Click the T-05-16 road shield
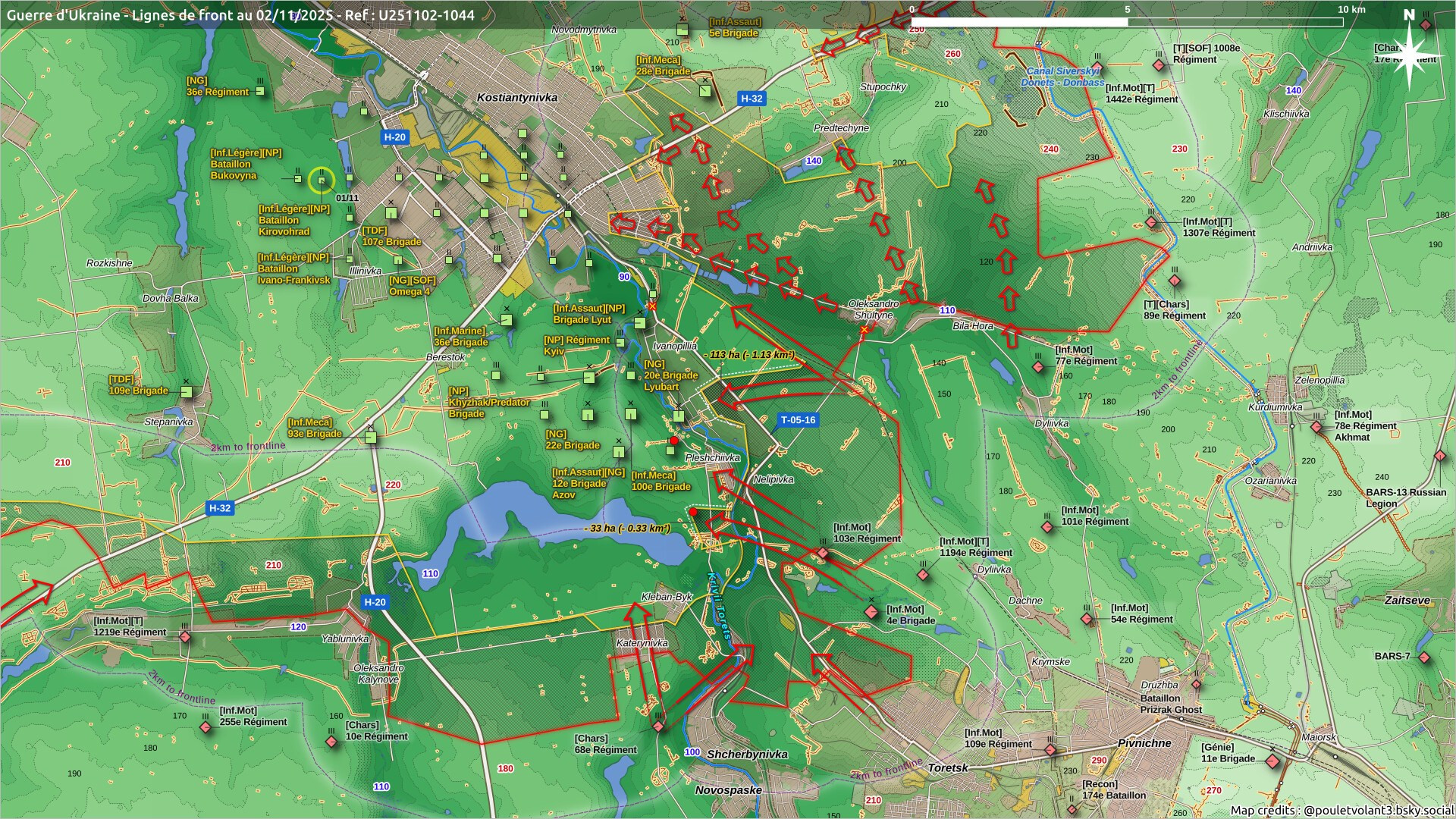 (x=798, y=420)
